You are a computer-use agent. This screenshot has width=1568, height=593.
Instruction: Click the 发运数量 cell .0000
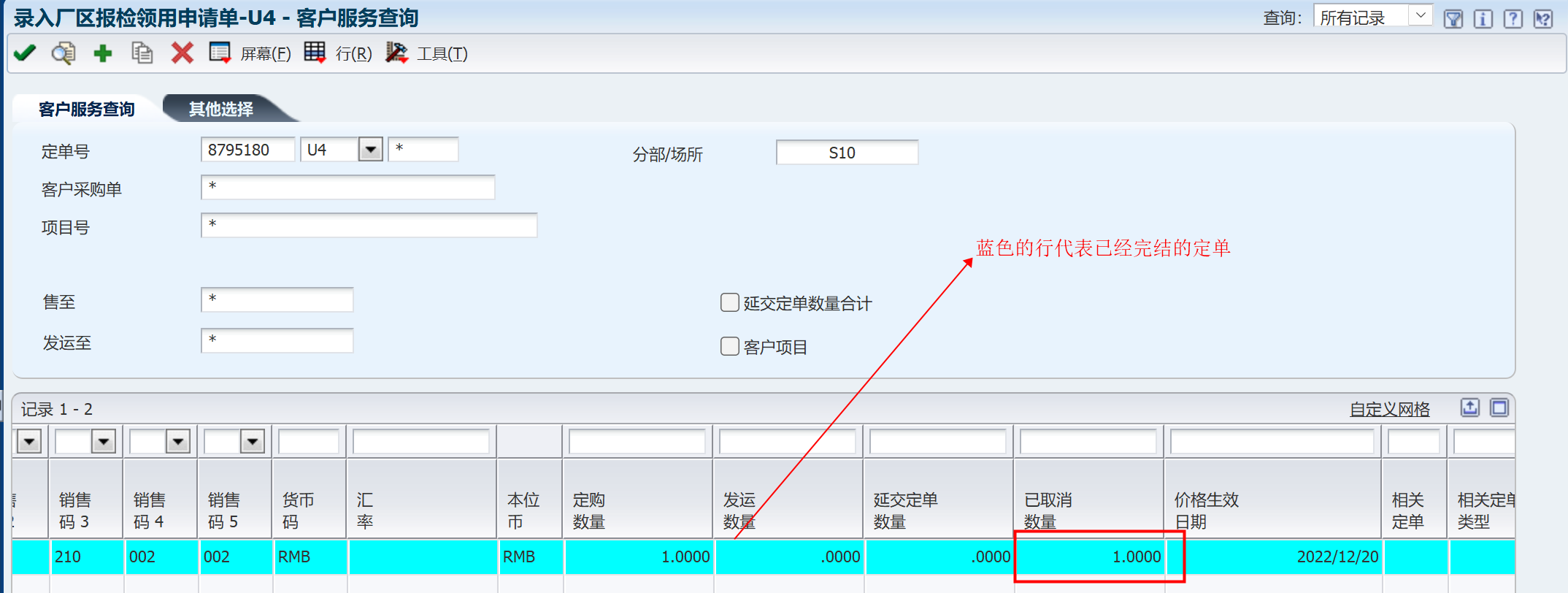789,556
